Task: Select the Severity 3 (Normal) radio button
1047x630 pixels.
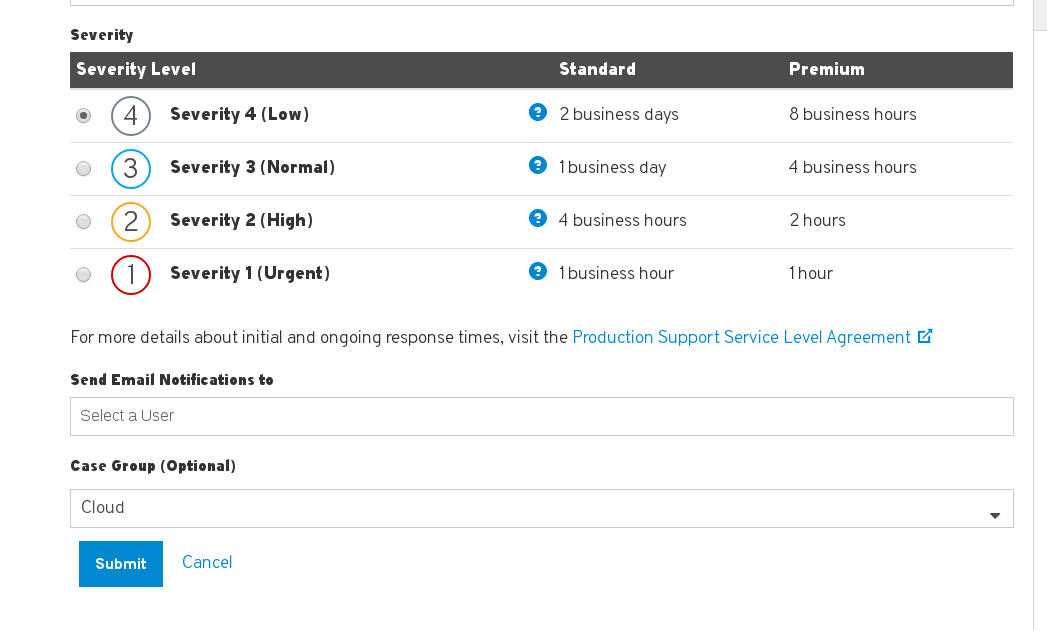Action: (x=84, y=169)
